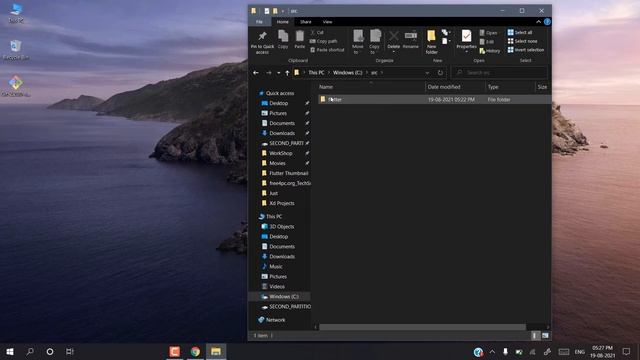Click the Search src field
The image size is (640, 360).
click(500, 73)
